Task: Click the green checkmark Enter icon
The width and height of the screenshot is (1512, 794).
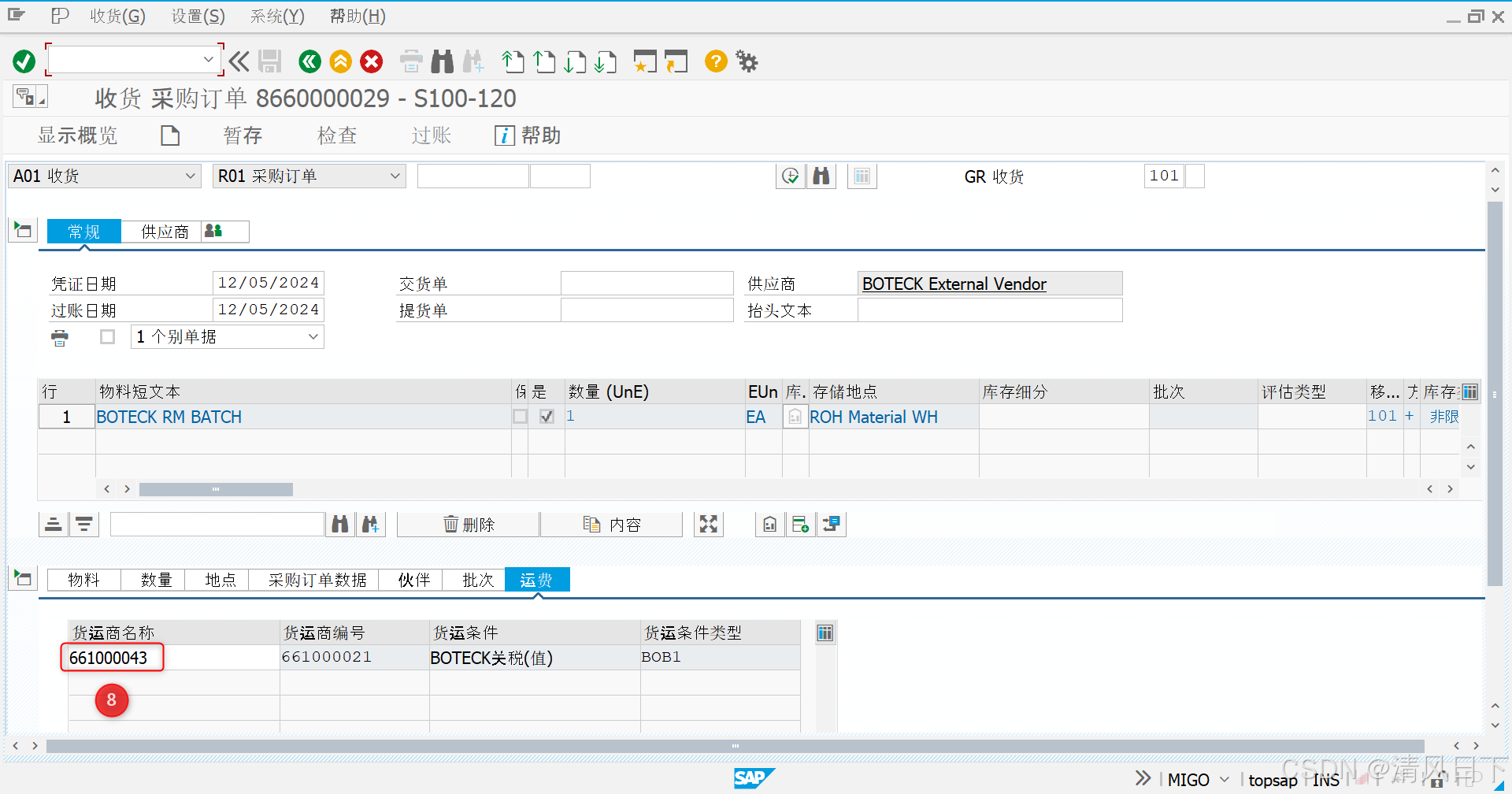Action: coord(24,61)
